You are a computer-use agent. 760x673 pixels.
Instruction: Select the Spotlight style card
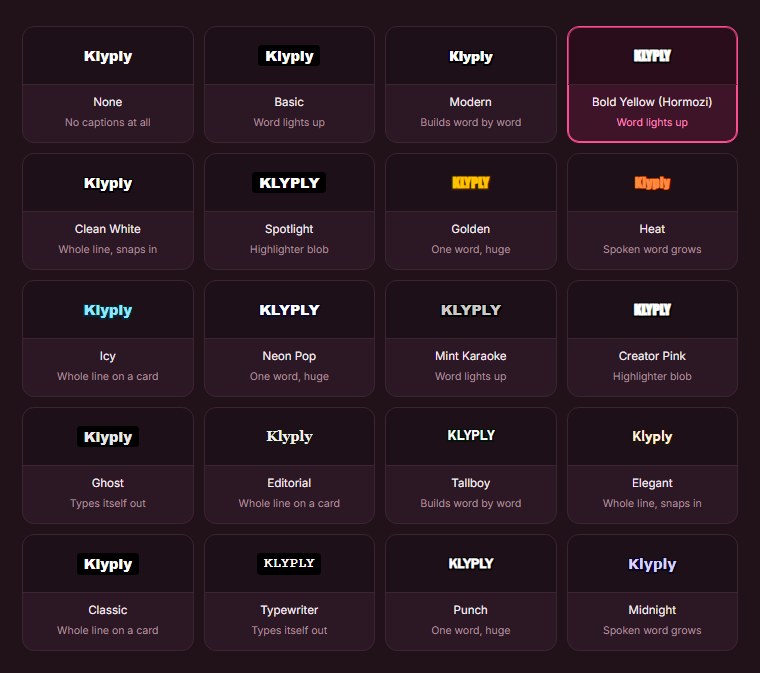click(289, 211)
